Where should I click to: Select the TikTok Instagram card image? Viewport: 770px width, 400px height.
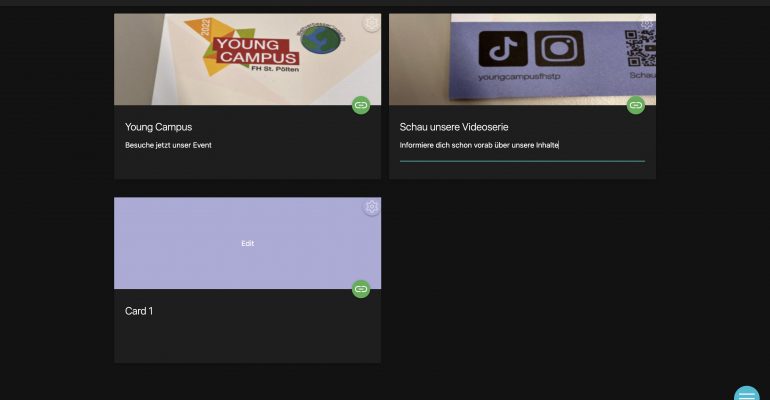[x=522, y=59]
